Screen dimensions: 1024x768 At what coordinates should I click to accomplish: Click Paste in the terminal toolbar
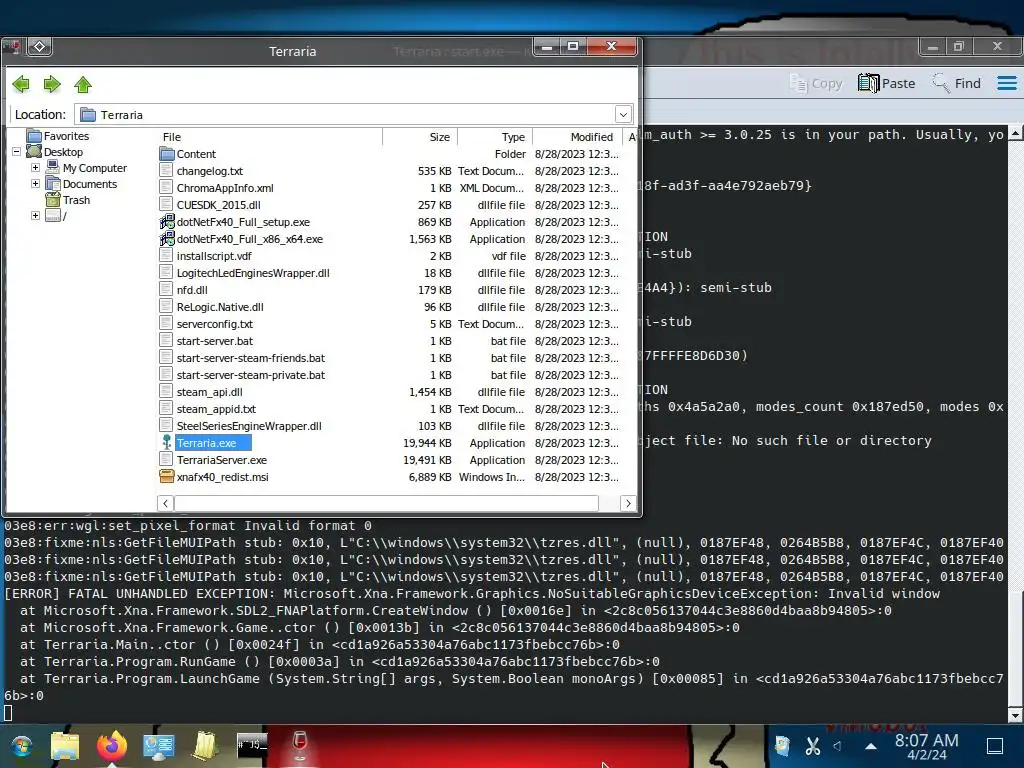tap(886, 84)
